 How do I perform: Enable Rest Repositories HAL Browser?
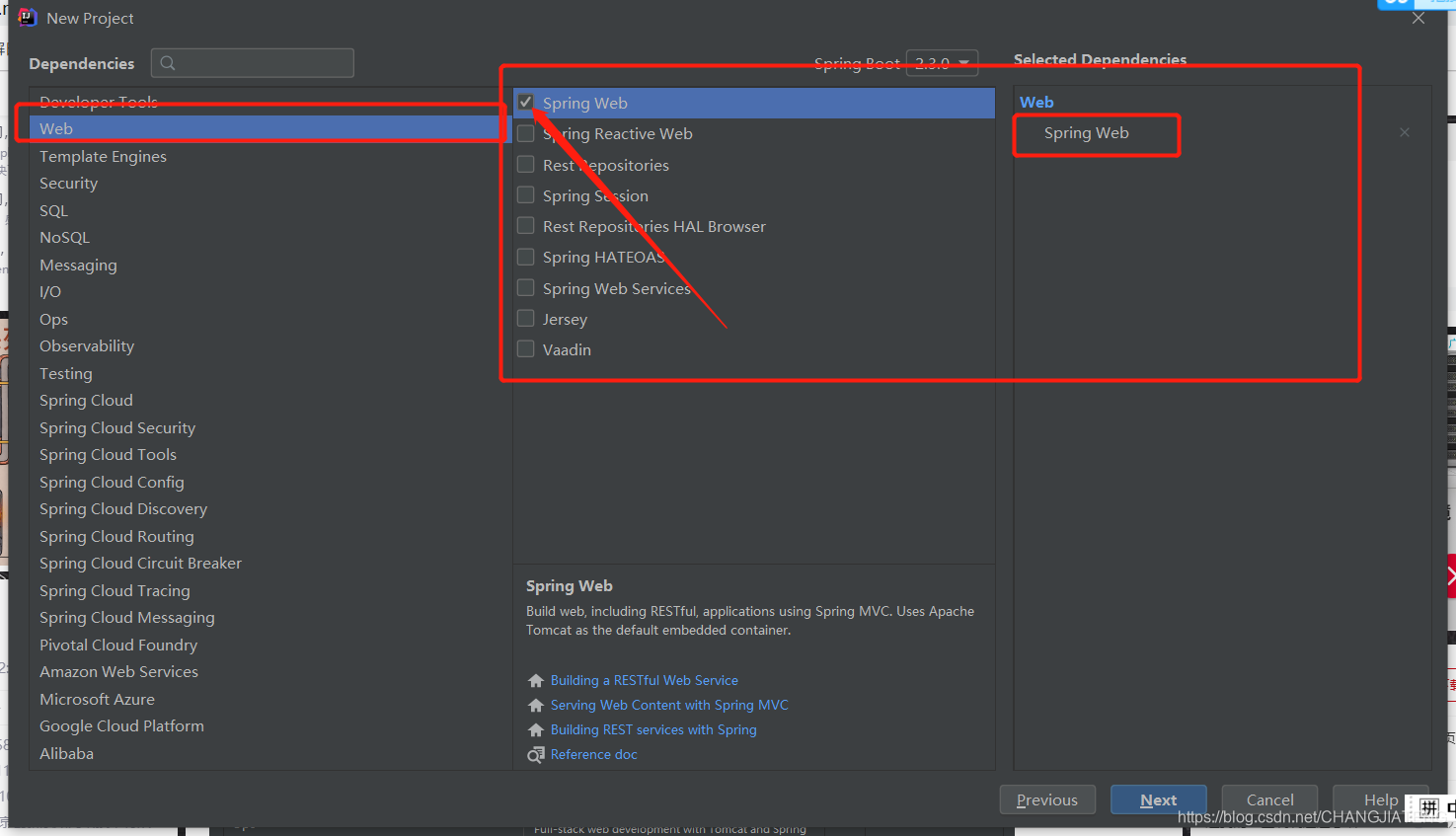pyautogui.click(x=526, y=225)
